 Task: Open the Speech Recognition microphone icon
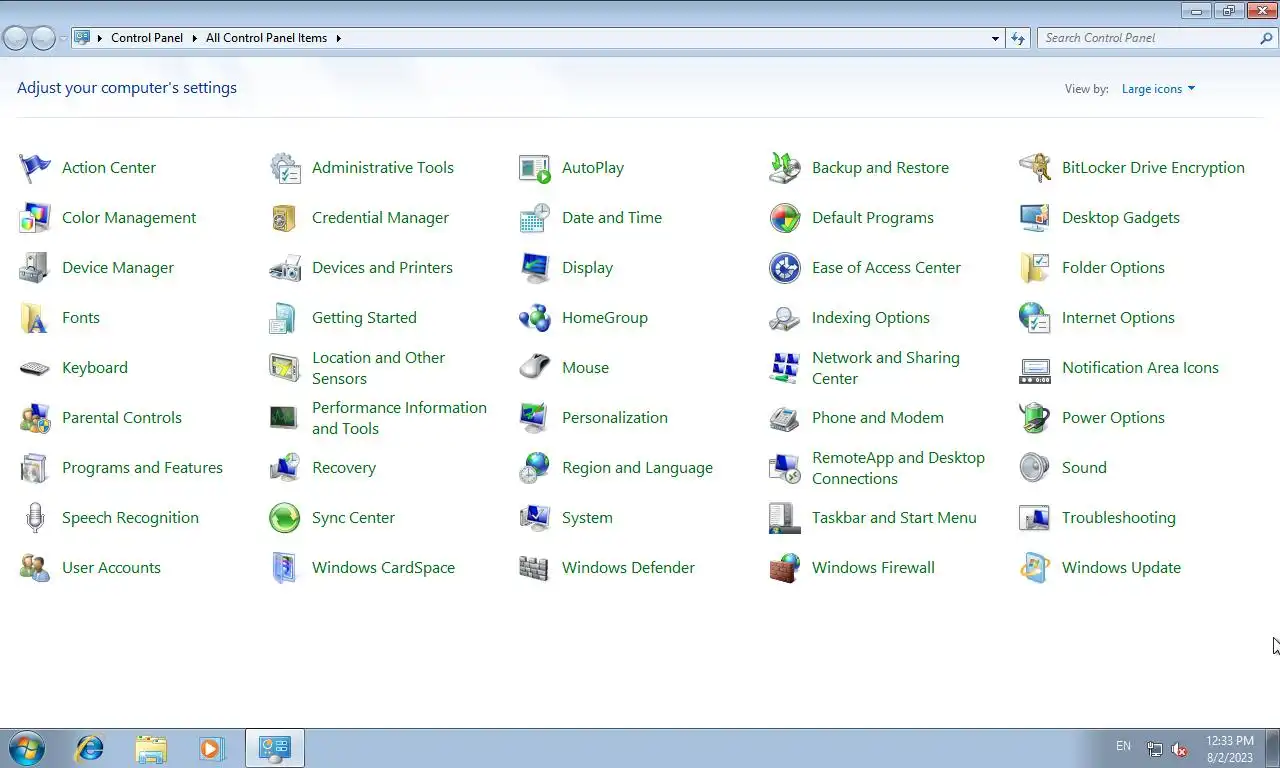[x=35, y=518]
